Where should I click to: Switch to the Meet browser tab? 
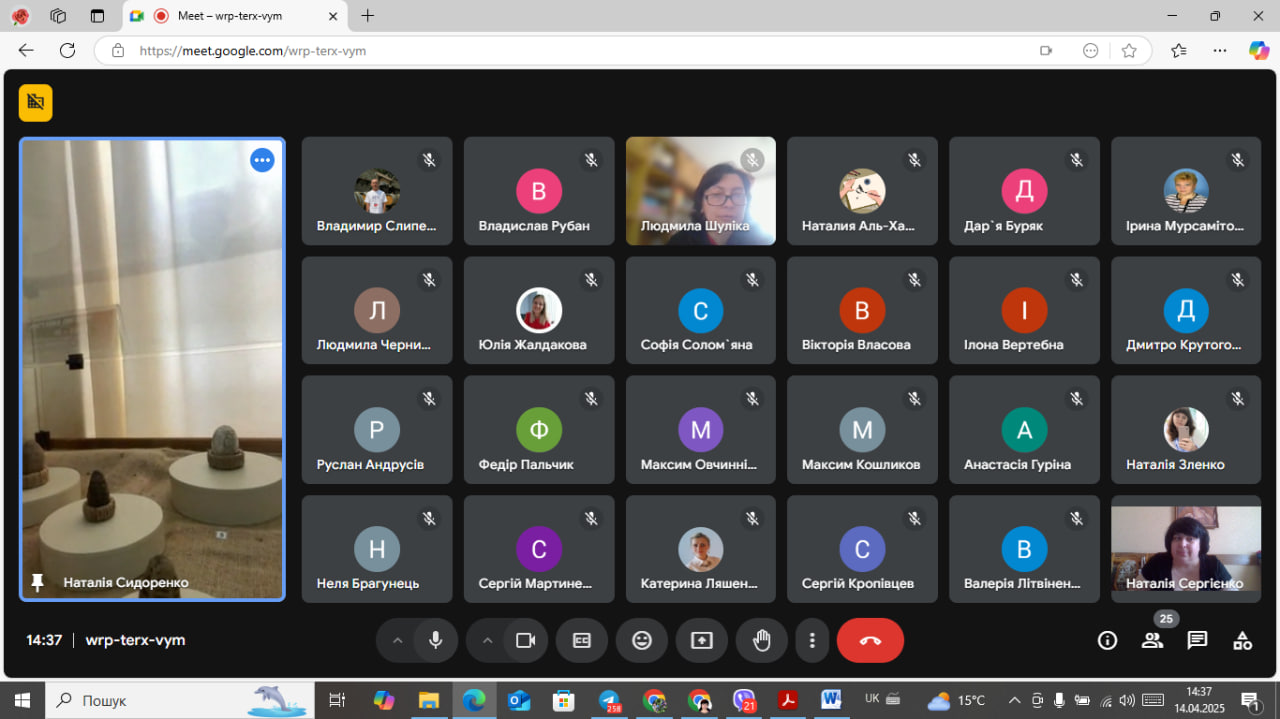[235, 16]
